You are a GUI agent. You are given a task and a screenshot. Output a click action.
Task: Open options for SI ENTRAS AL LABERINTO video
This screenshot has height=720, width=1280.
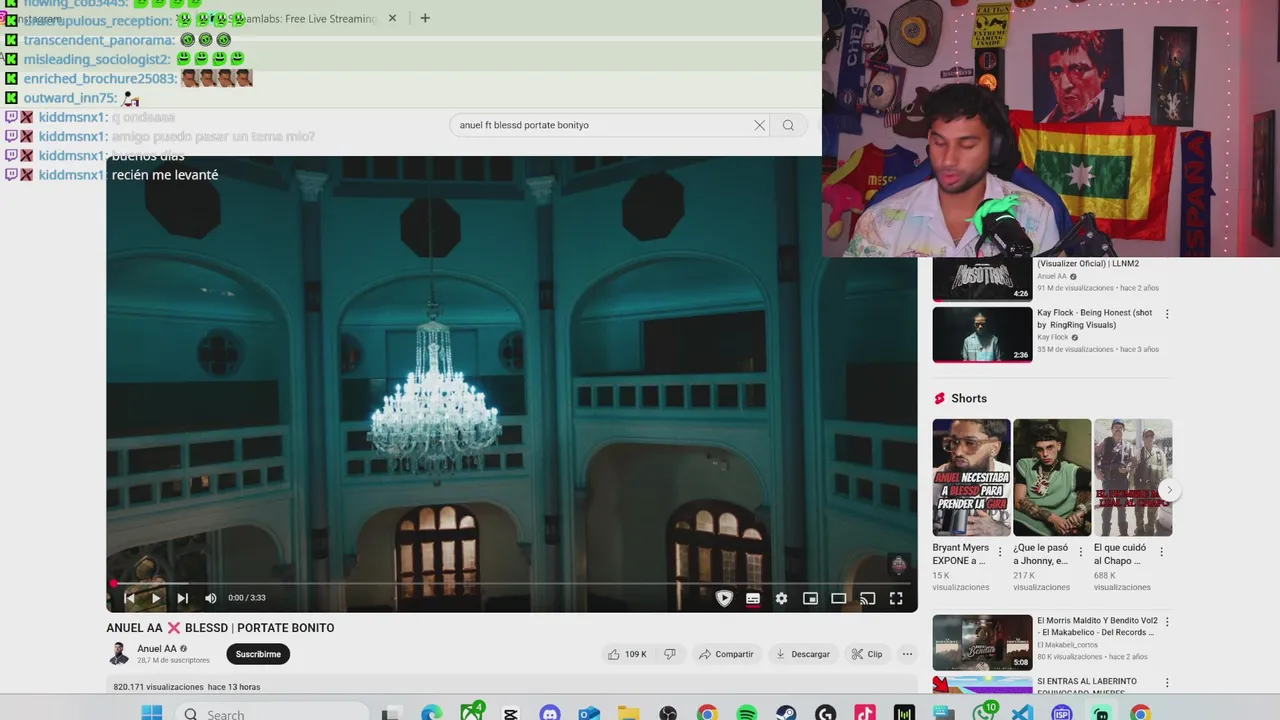tap(1166, 683)
